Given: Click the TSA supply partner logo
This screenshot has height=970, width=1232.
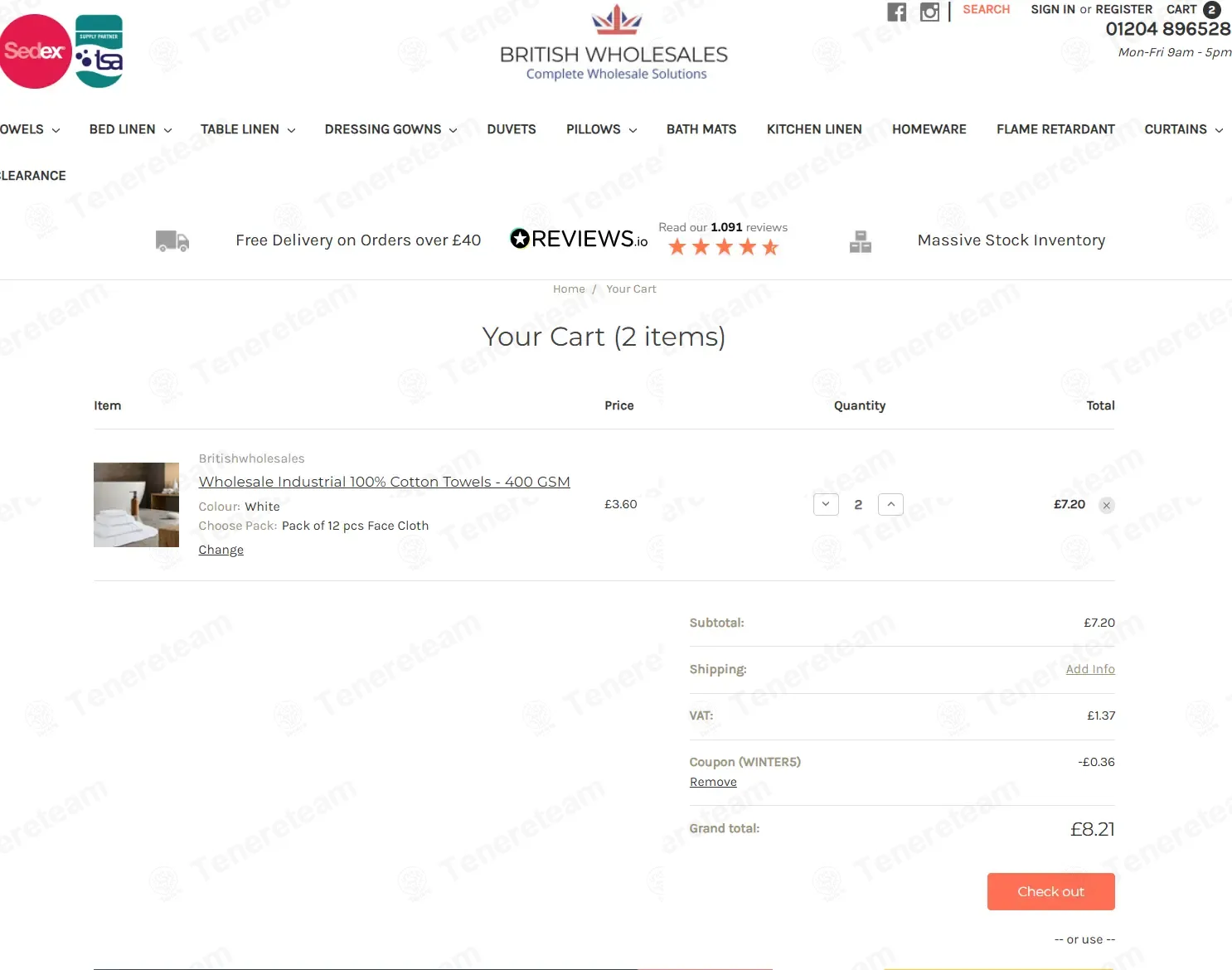Looking at the screenshot, I should click(99, 51).
